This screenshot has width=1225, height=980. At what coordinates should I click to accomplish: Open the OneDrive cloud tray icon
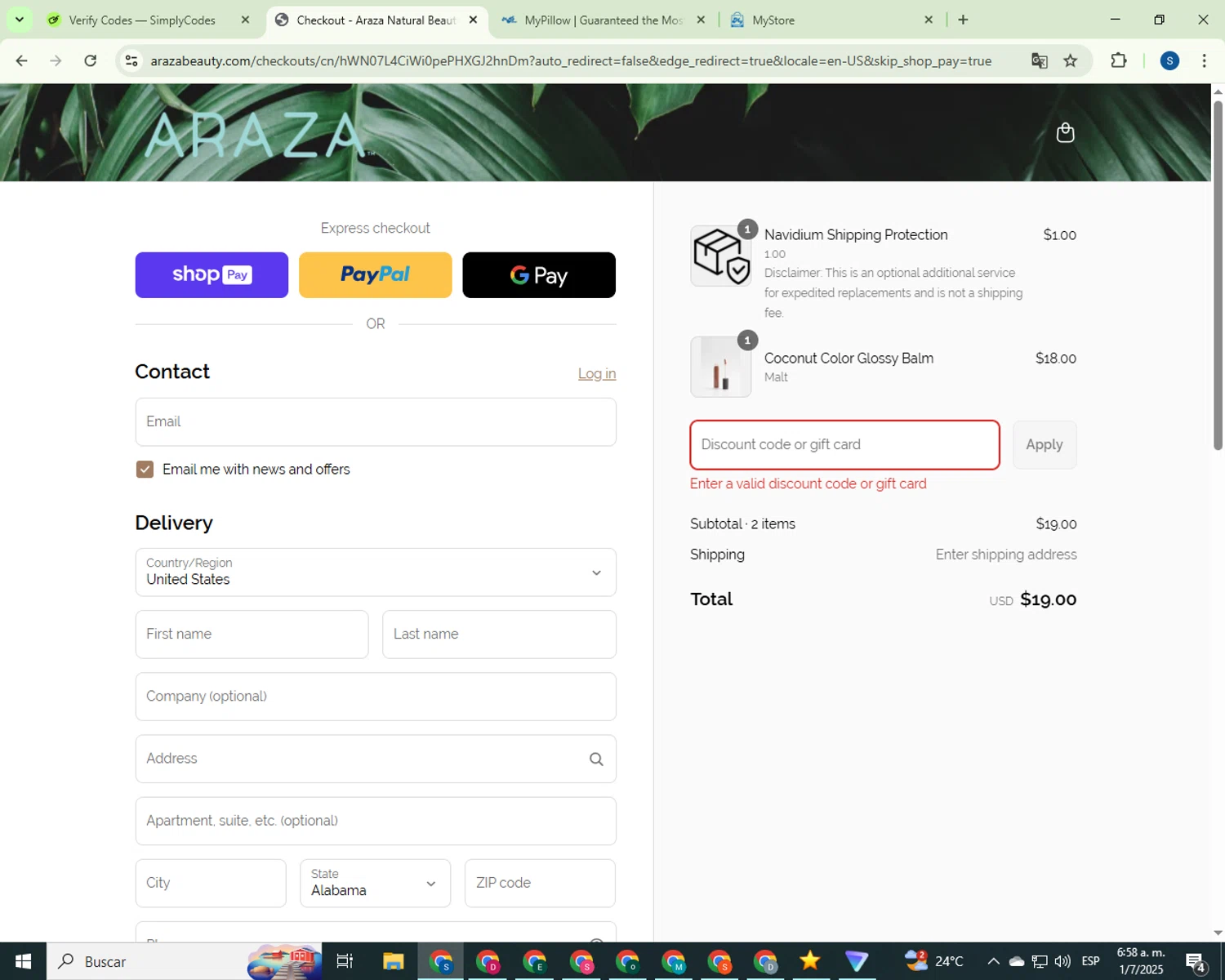pyautogui.click(x=1017, y=961)
